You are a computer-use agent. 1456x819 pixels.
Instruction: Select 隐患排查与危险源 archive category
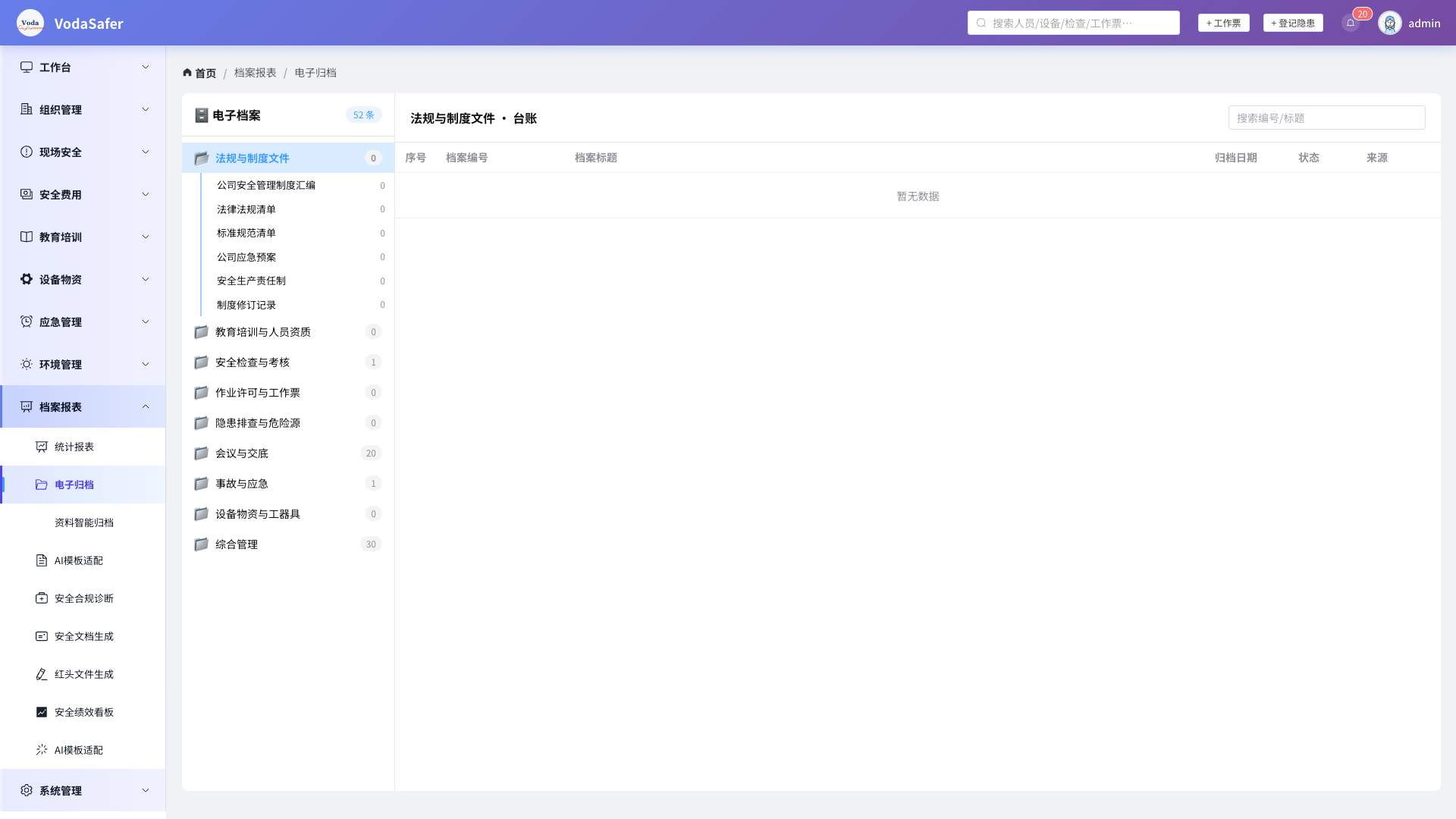tap(288, 423)
